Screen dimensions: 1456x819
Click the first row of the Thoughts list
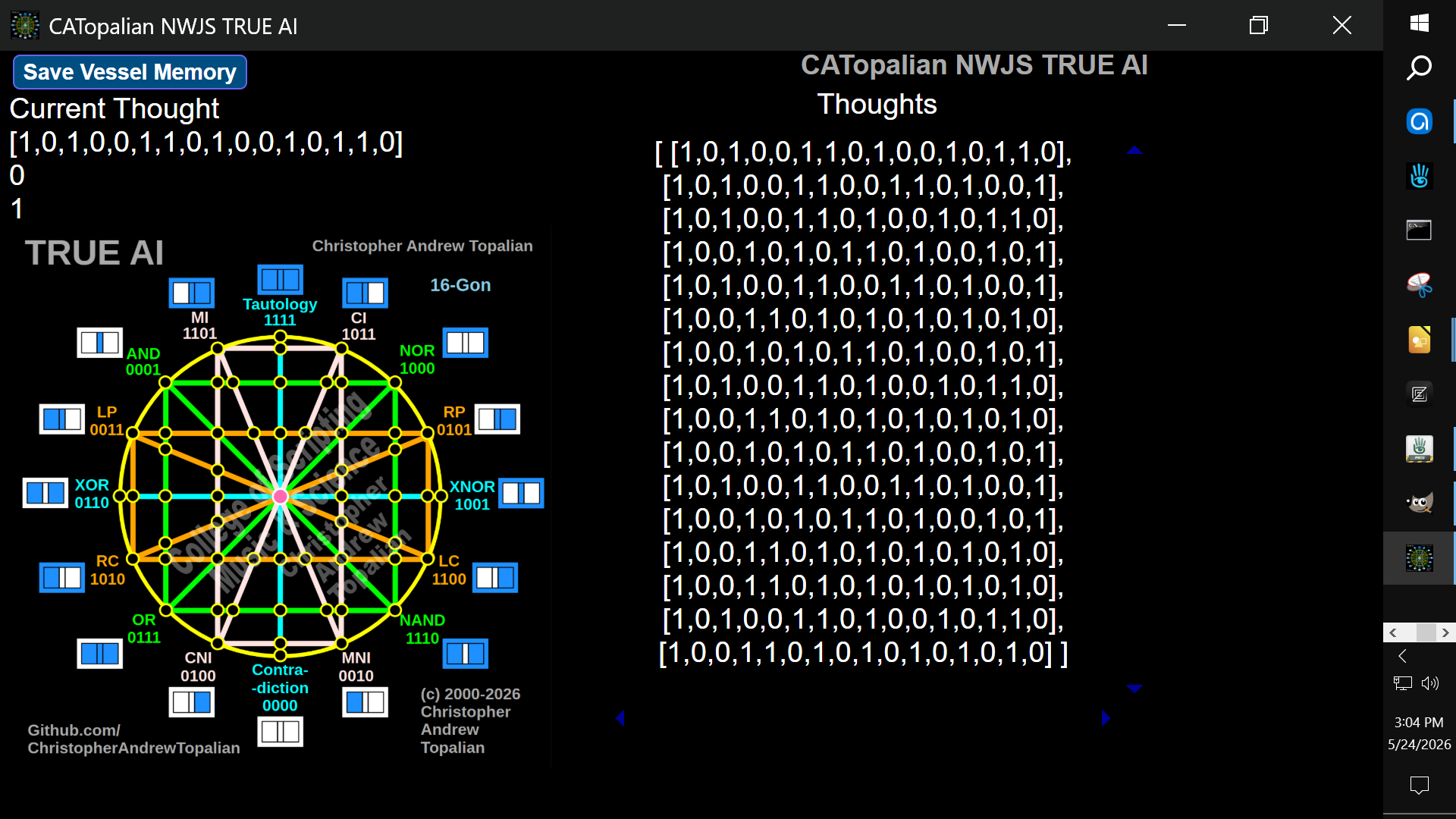(863, 152)
